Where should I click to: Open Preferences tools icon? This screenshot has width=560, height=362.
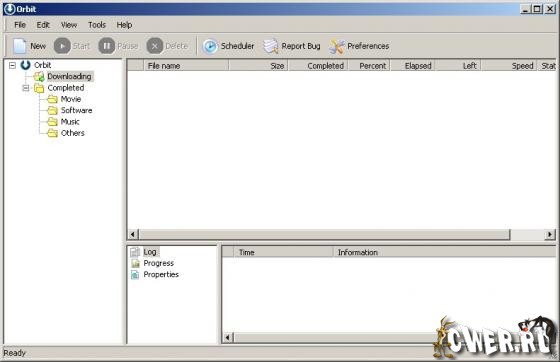click(x=337, y=46)
